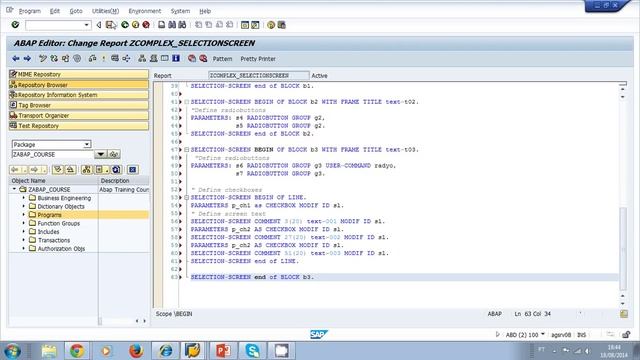Click the Customize Local Layout icon
Viewport: 640px width, 360px height.
coord(281,25)
